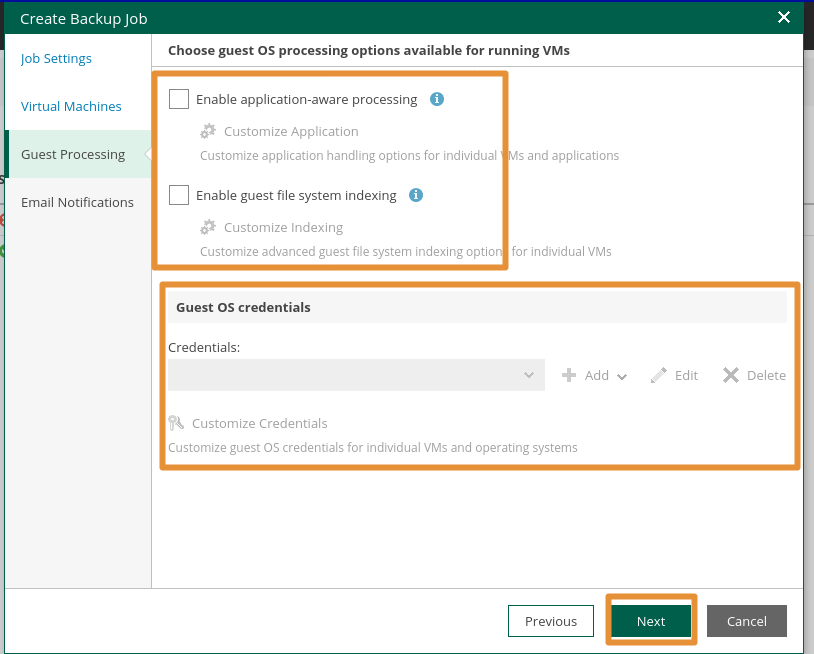The width and height of the screenshot is (814, 654).
Task: Click the Previous button
Action: pos(551,621)
